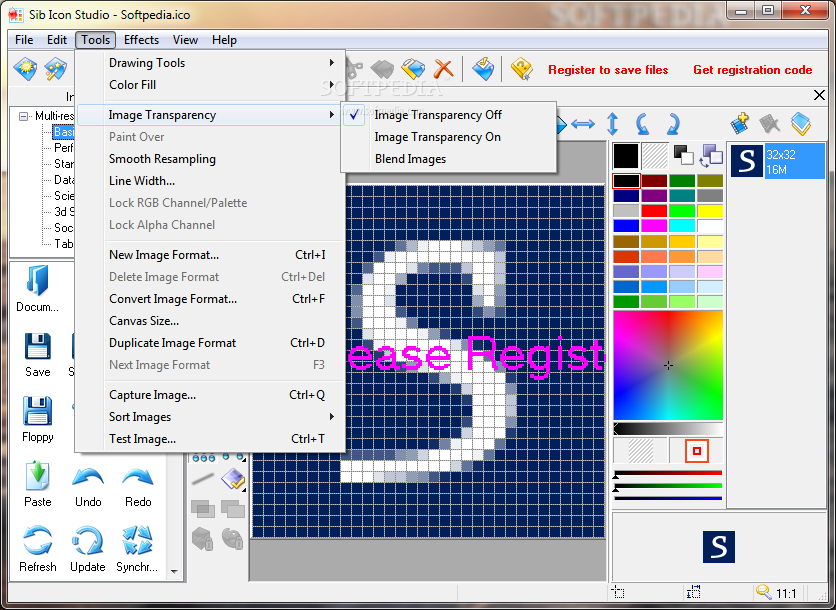Click the Synchr... icon
836x610 pixels.
(137, 541)
